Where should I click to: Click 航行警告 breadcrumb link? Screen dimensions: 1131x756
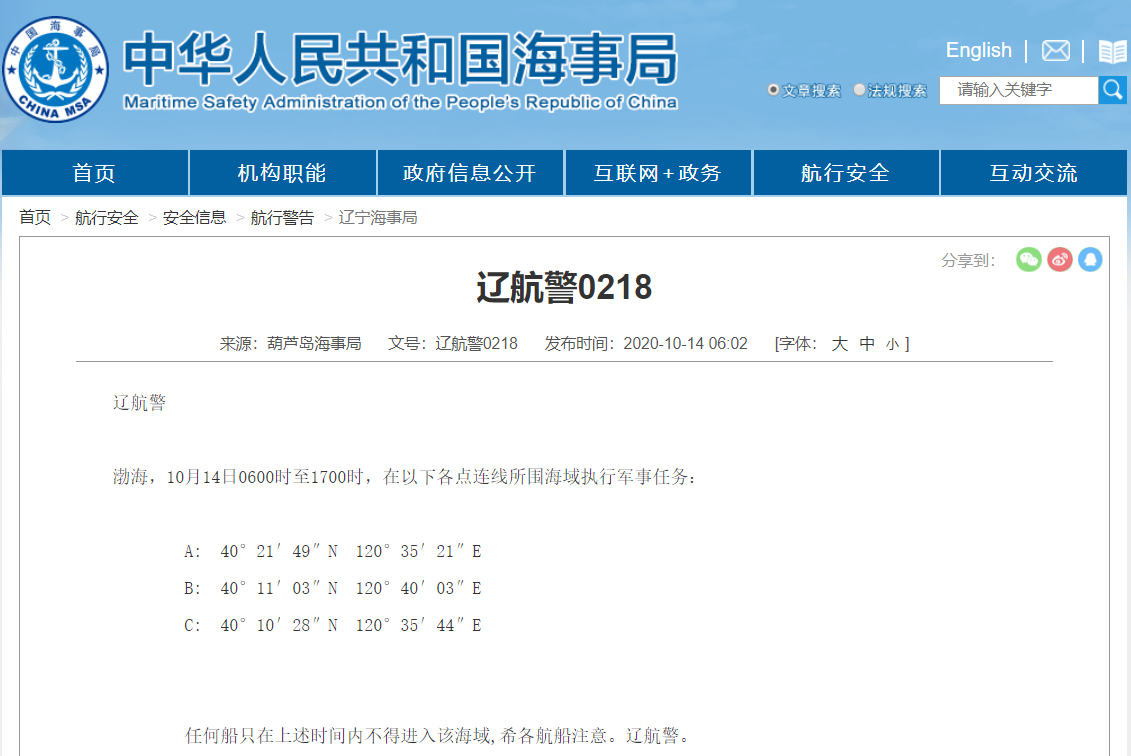282,217
